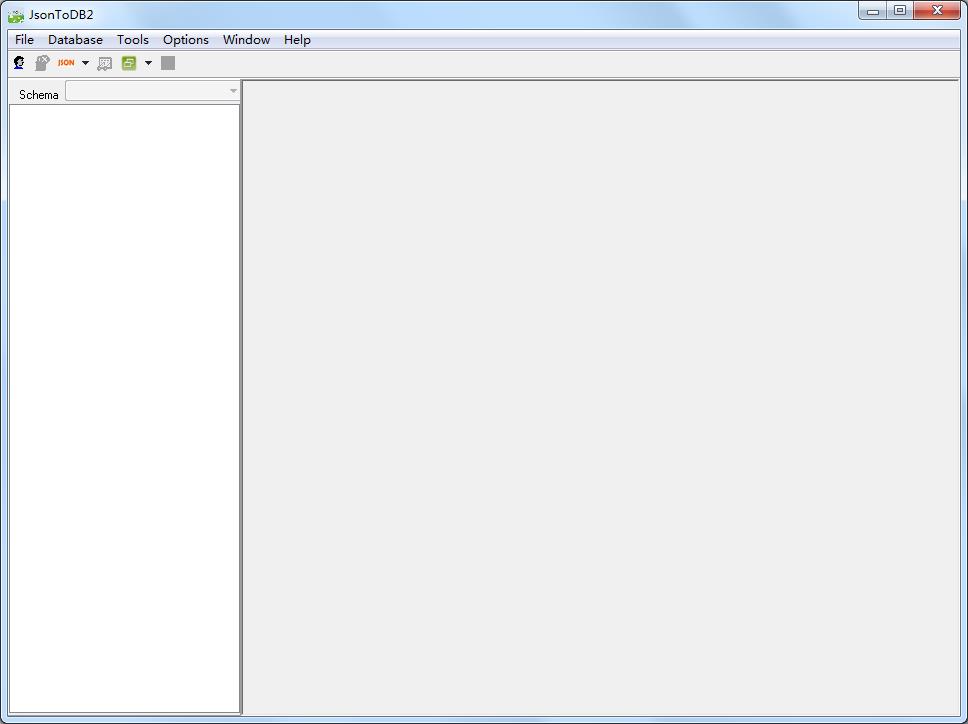
Task: Click the JsonToDB2 application icon in titlebar
Action: (x=14, y=14)
